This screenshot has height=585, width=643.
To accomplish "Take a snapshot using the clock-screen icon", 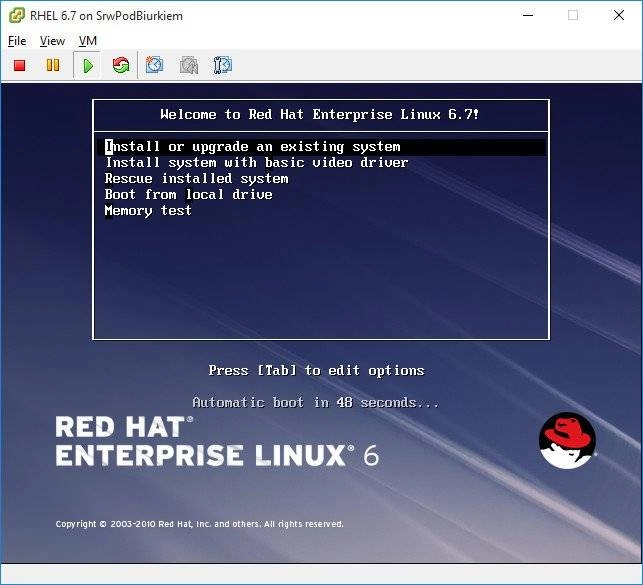I will coord(154,65).
